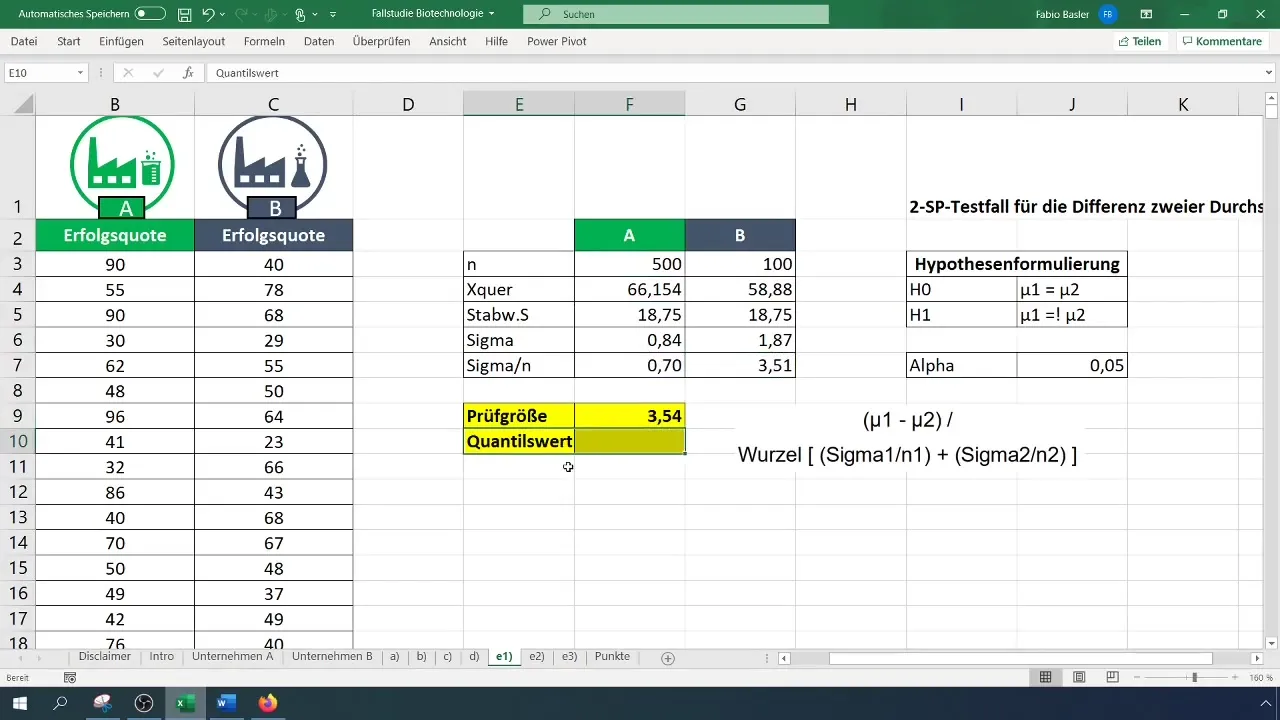Click the cancel X icon in formula bar
Image resolution: width=1280 pixels, height=720 pixels.
[x=128, y=73]
